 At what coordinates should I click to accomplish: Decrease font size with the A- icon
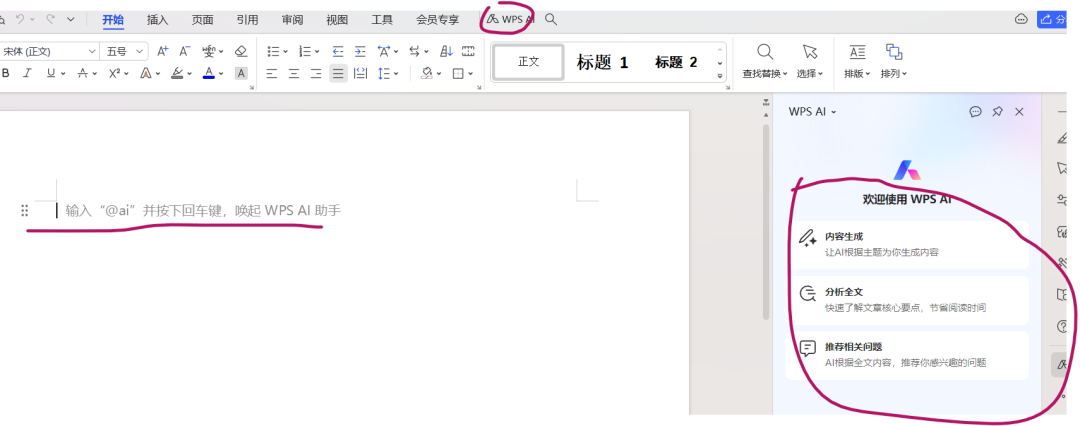(185, 51)
